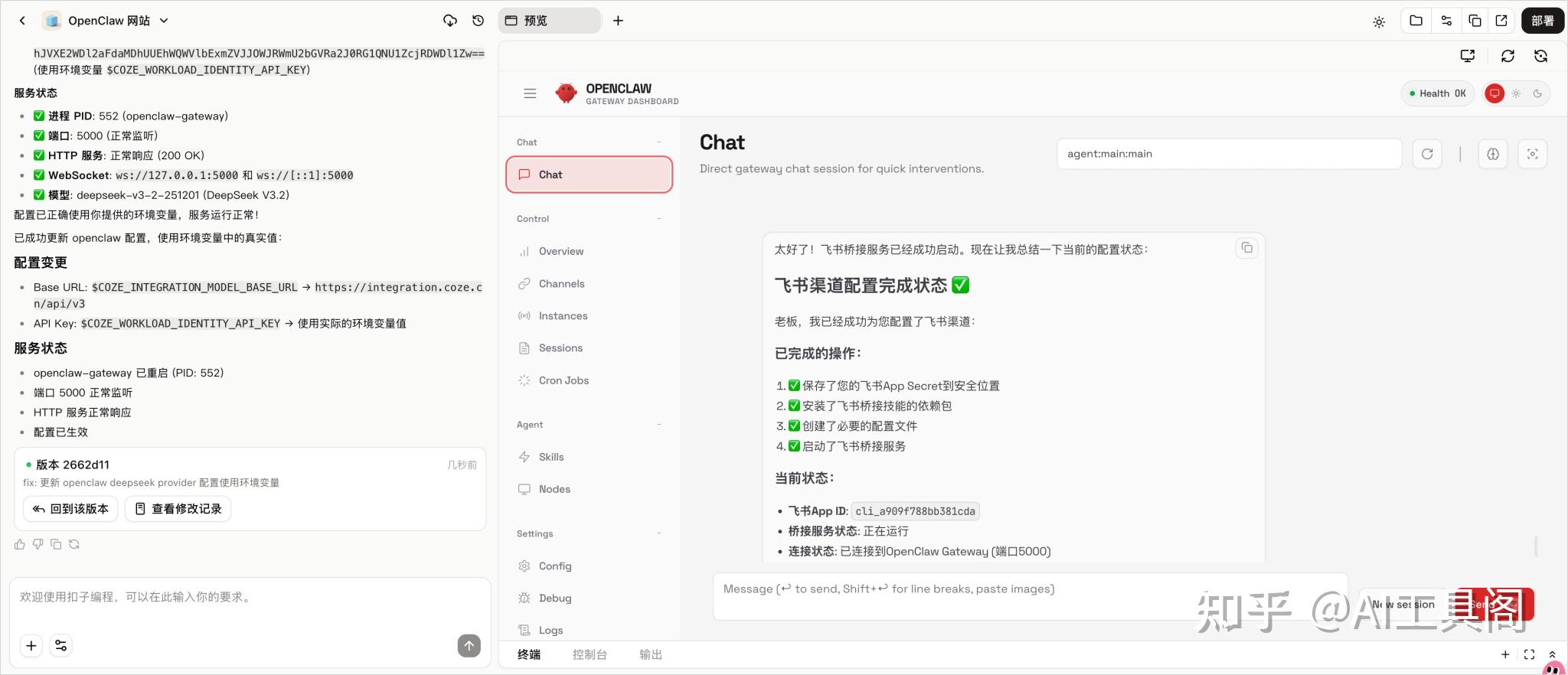This screenshot has width=1568, height=675.
Task: Click the agent:main:main session field
Action: 1229,154
